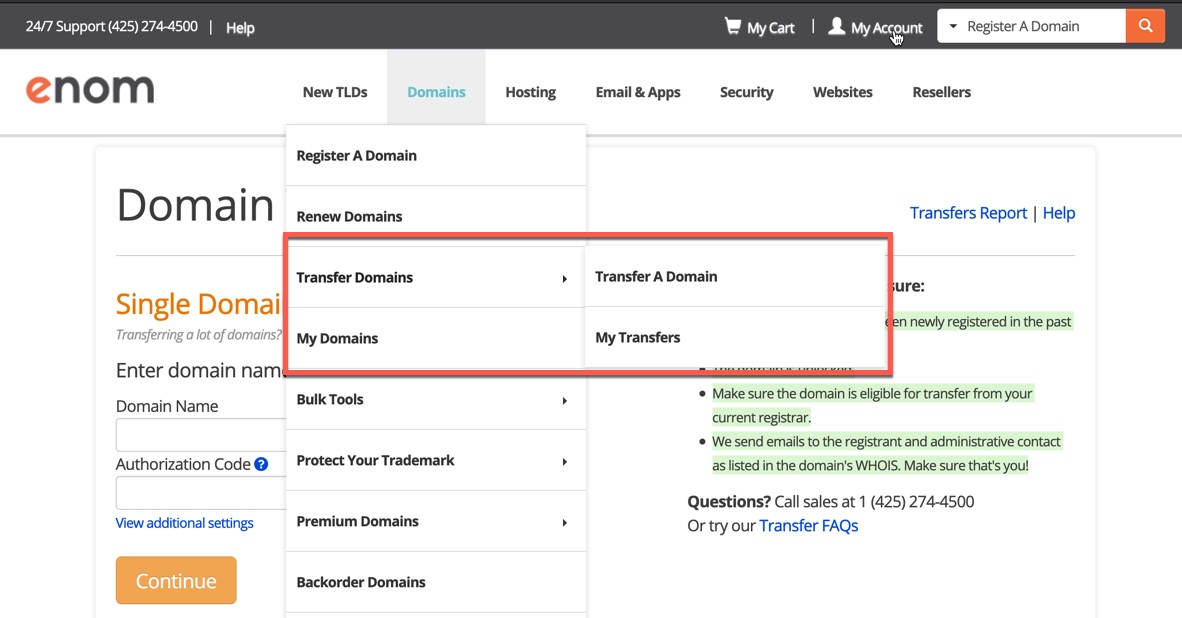Expand the Transfer Domains submenu arrow

pos(565,278)
